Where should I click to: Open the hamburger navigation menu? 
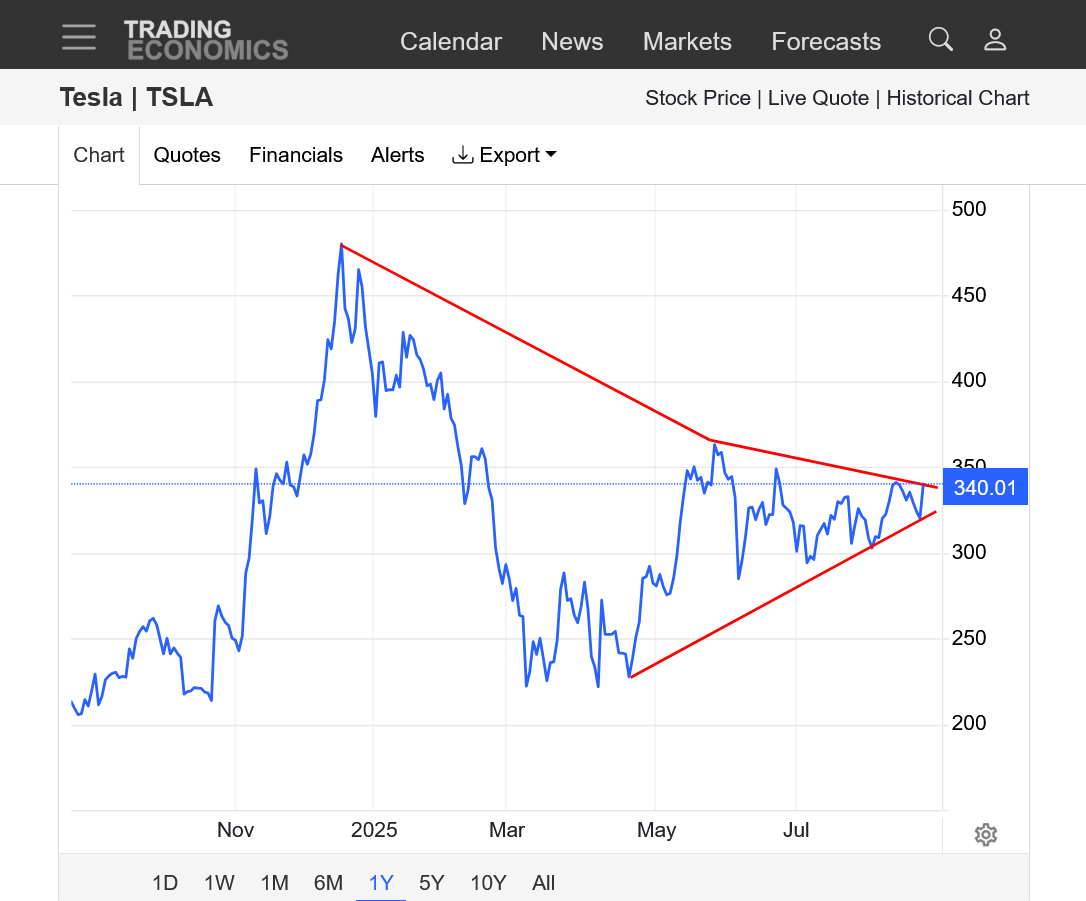coord(79,38)
